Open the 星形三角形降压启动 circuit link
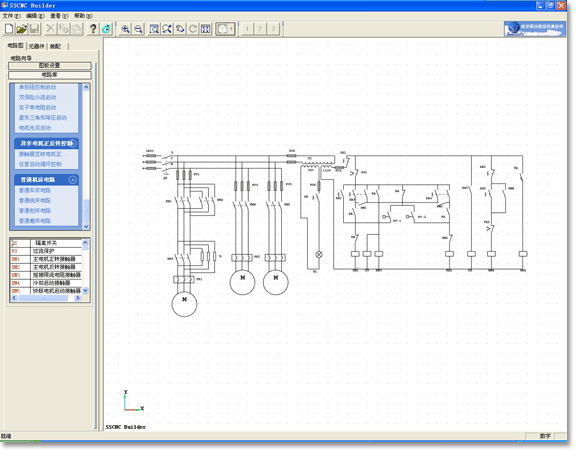This screenshot has width=579, height=456. click(43, 118)
